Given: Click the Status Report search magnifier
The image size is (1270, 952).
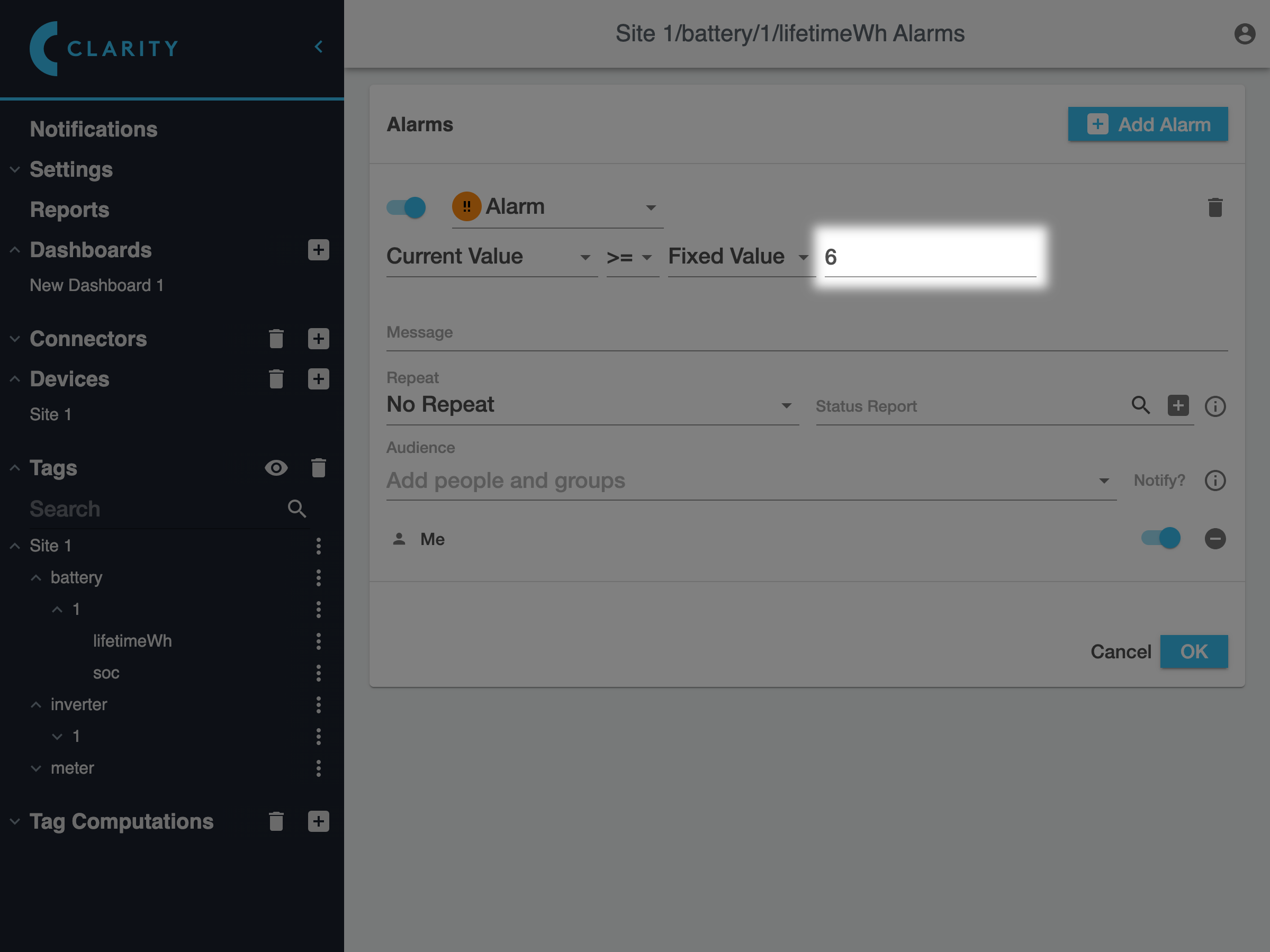Looking at the screenshot, I should click(x=1140, y=405).
